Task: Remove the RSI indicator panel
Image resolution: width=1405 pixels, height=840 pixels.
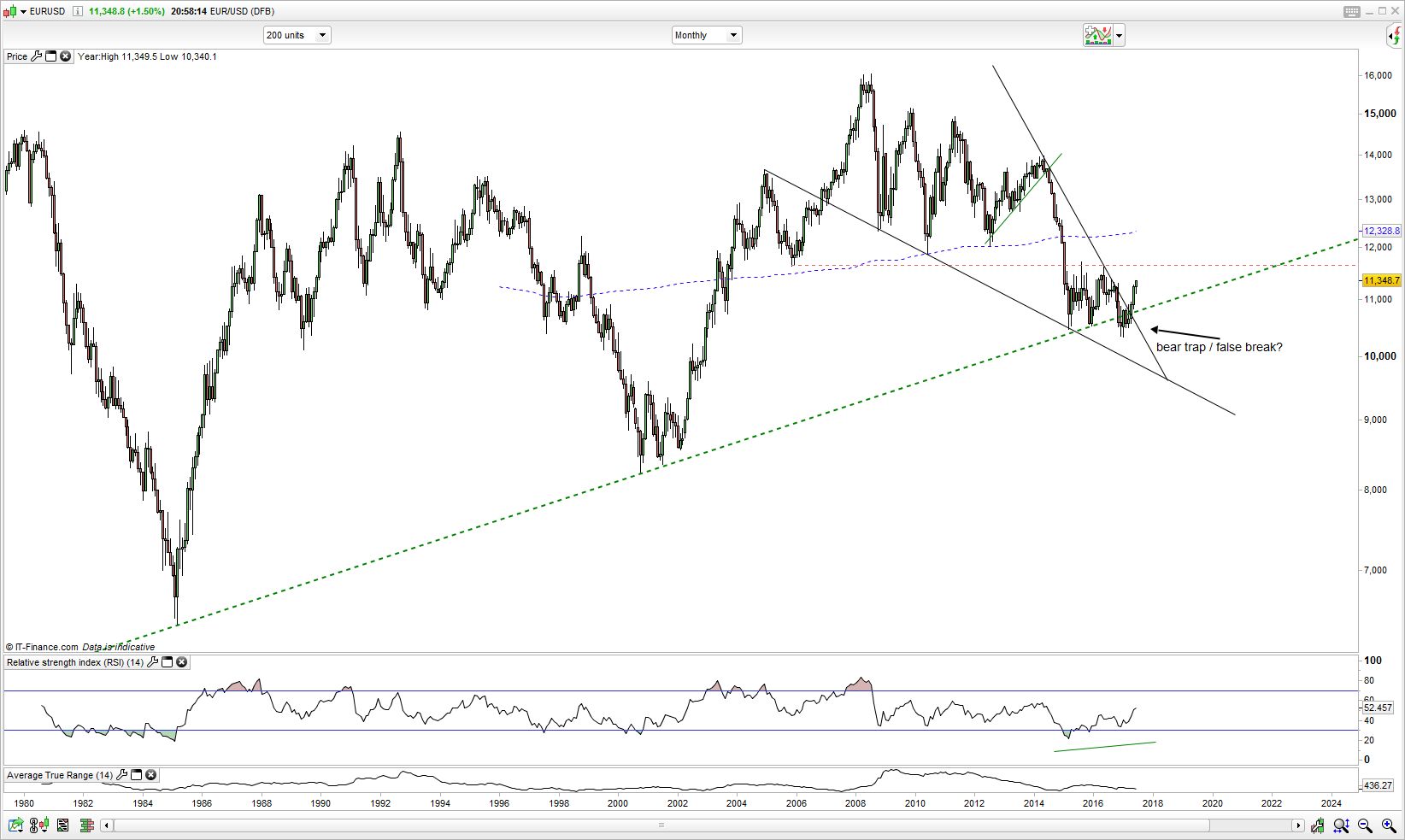Action: coord(181,662)
